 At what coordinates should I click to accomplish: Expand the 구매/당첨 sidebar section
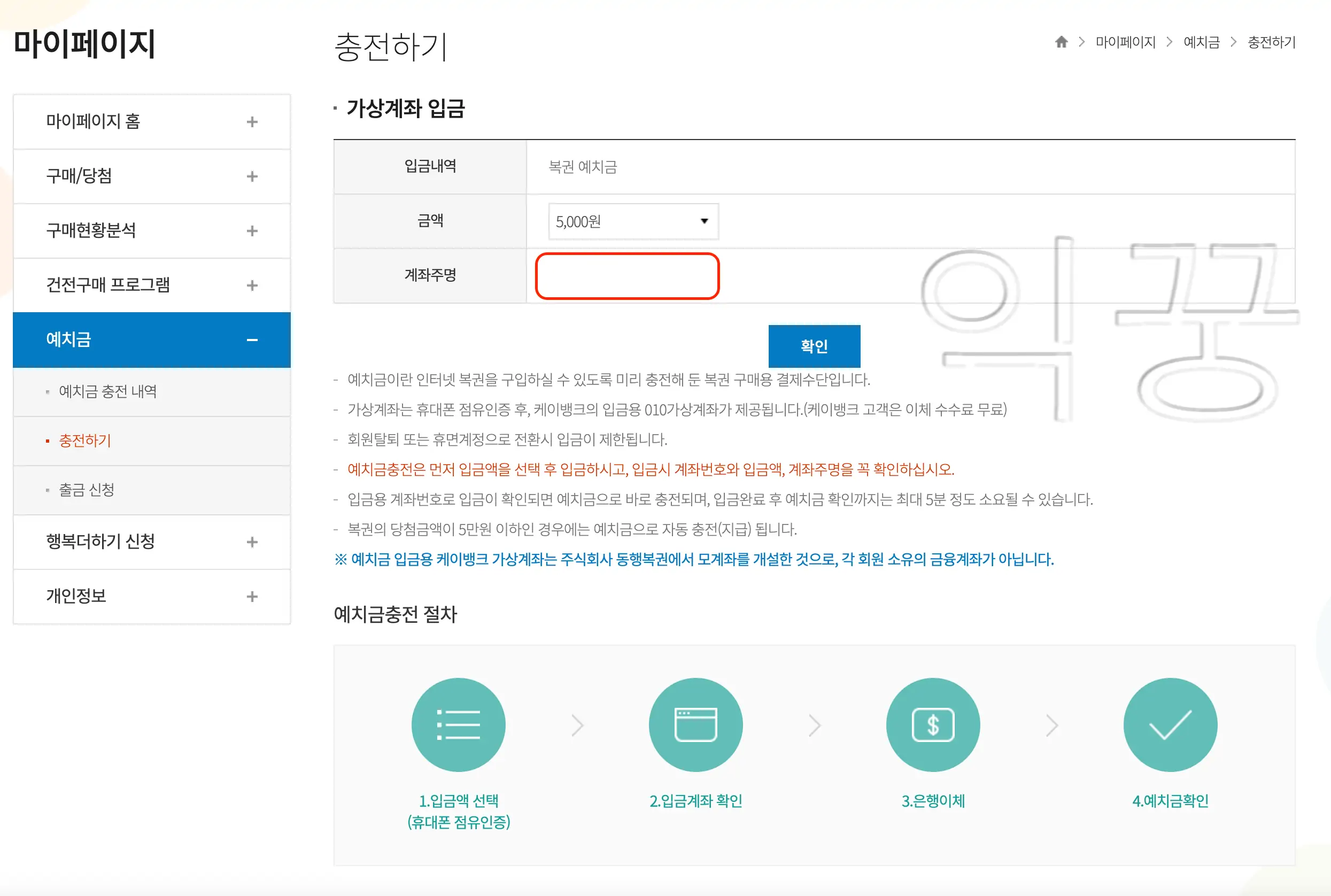click(251, 176)
